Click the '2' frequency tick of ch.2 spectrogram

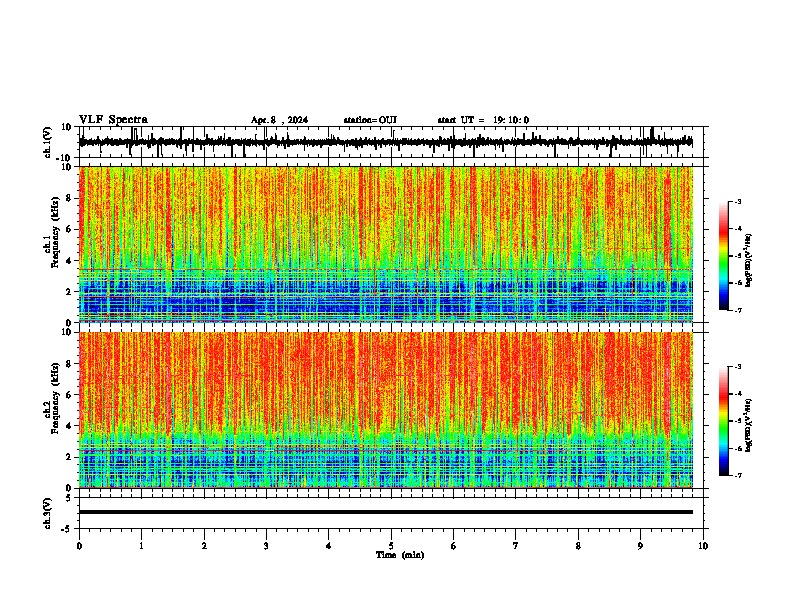(71, 457)
